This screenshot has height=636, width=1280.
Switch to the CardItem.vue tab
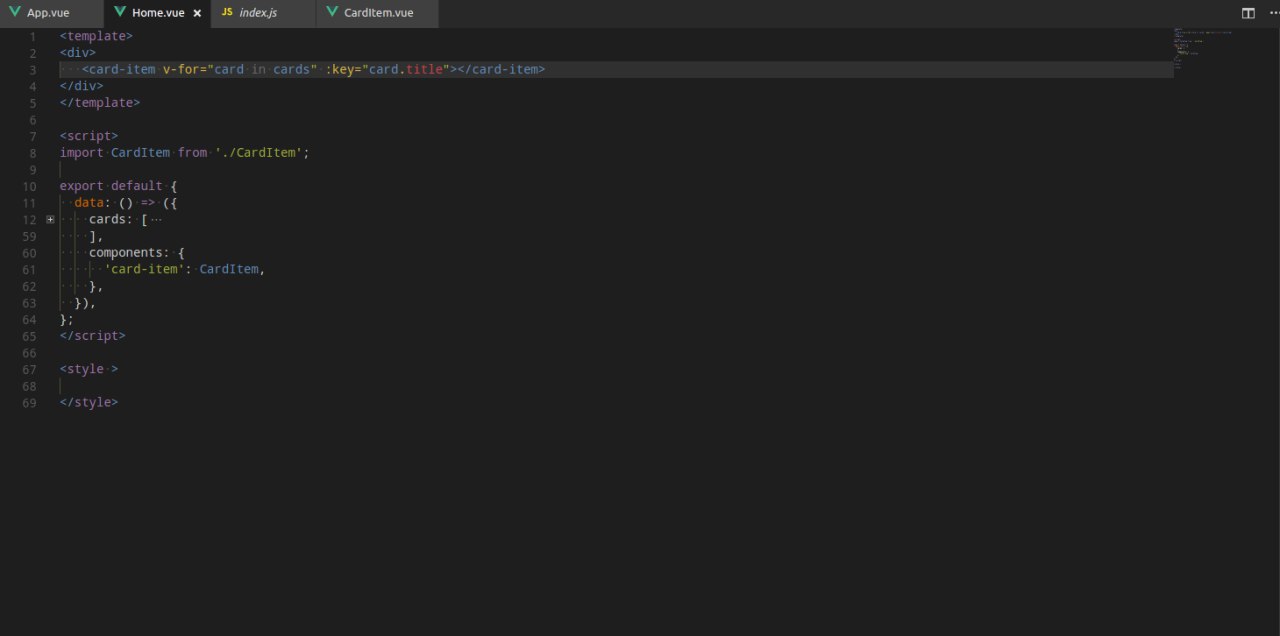(x=377, y=13)
